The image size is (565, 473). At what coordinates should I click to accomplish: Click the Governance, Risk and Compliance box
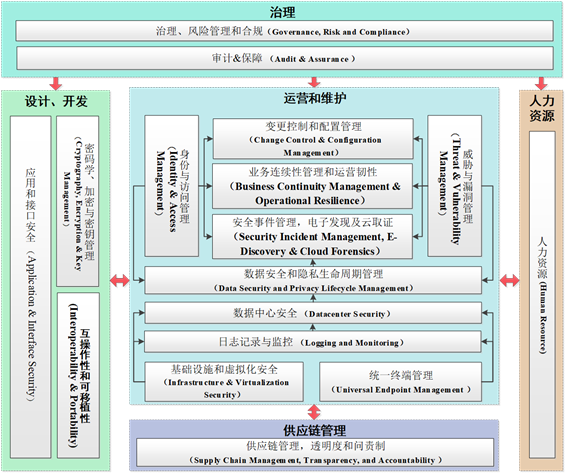point(284,31)
